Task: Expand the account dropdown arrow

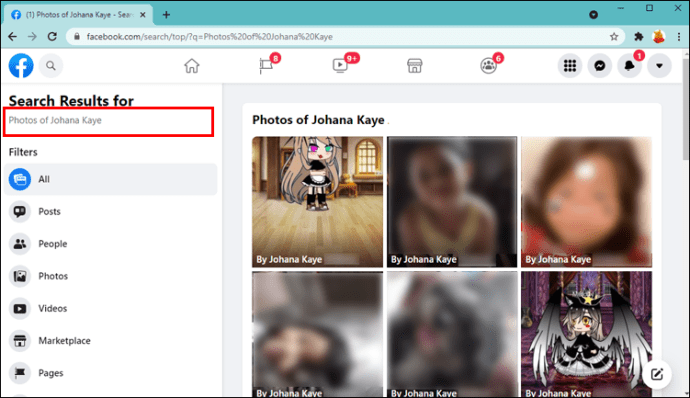Action: (659, 66)
